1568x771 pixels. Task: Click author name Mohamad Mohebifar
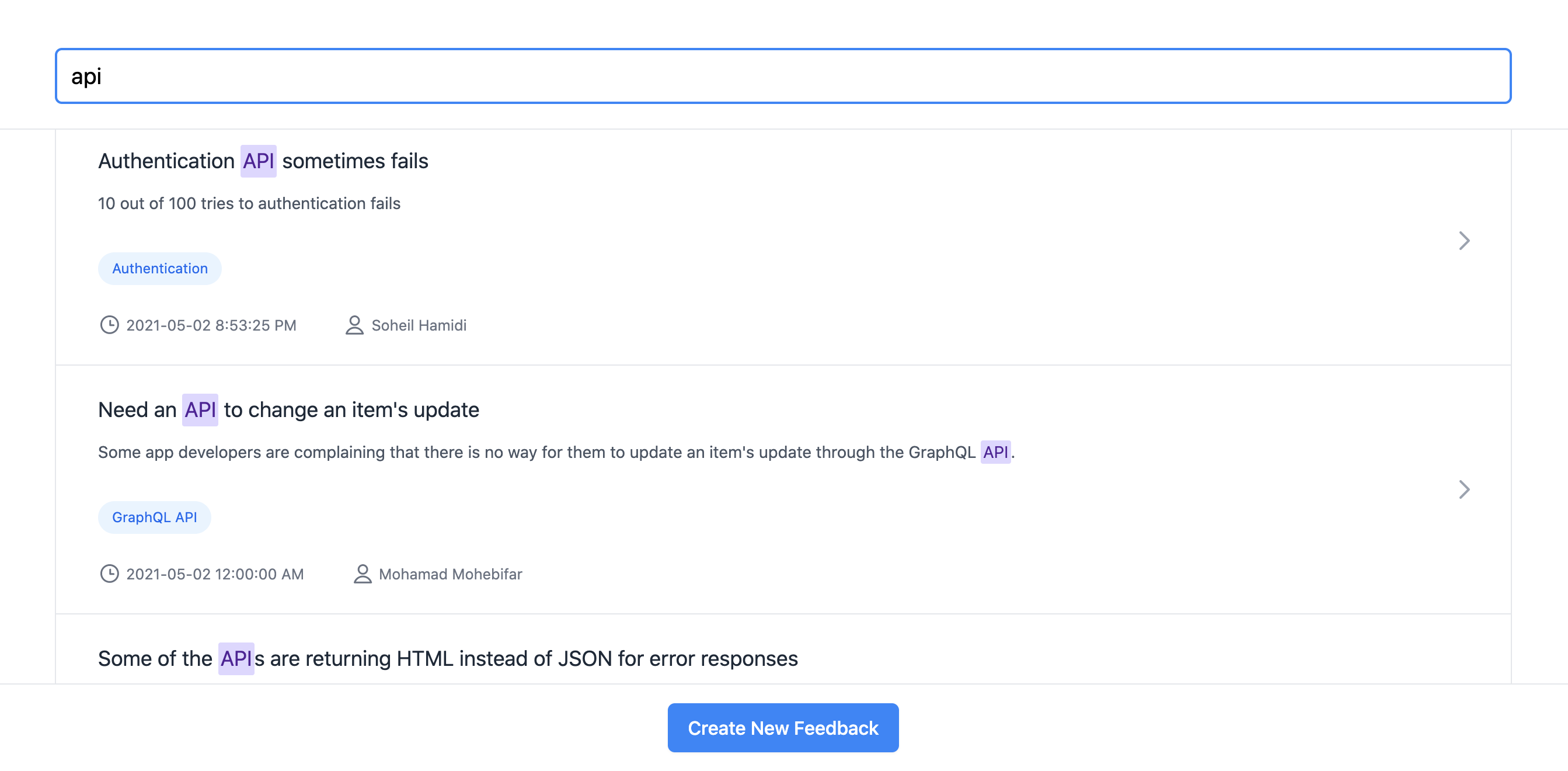(x=450, y=574)
